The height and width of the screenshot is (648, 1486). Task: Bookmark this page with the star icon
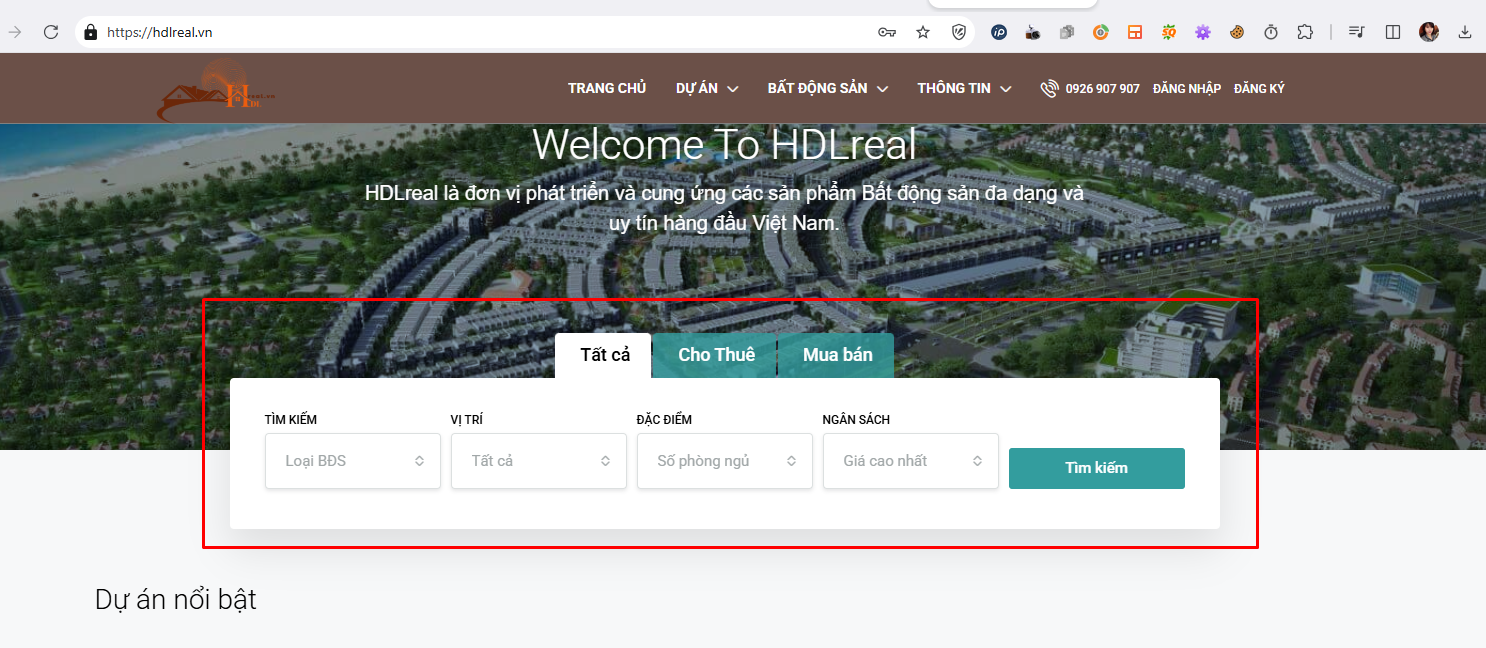tap(923, 32)
